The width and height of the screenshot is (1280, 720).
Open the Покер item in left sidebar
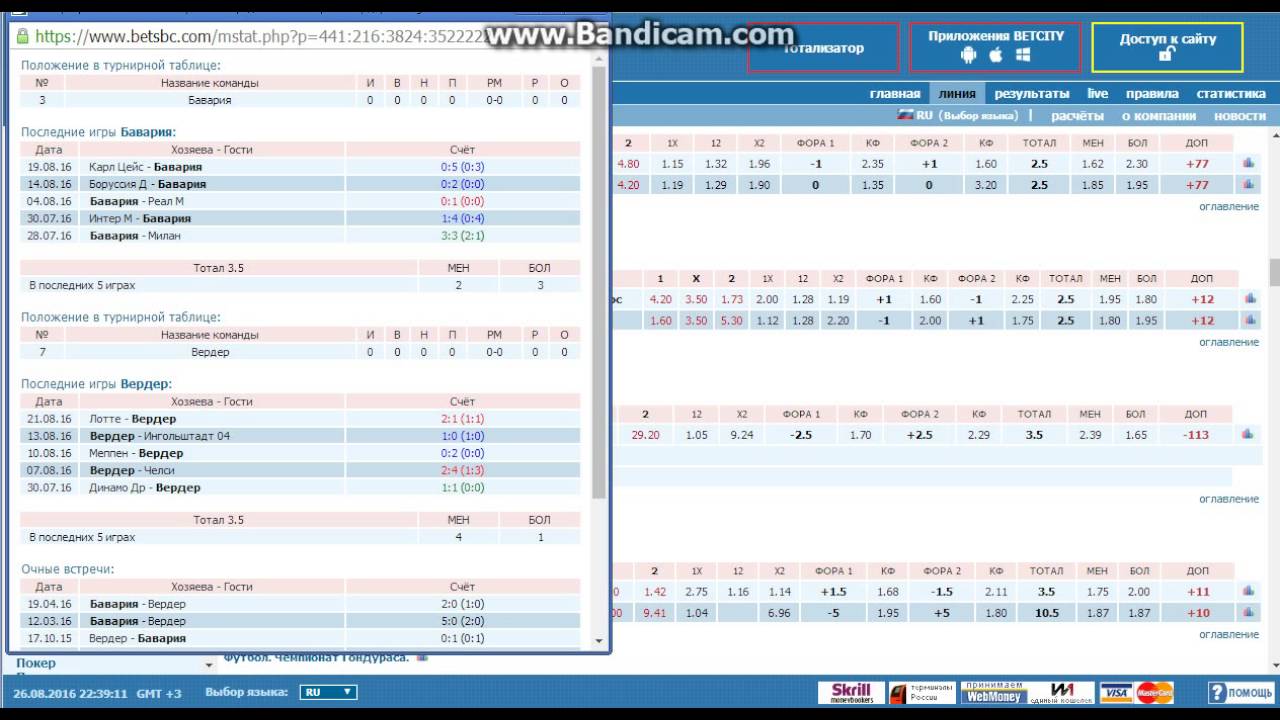click(36, 663)
